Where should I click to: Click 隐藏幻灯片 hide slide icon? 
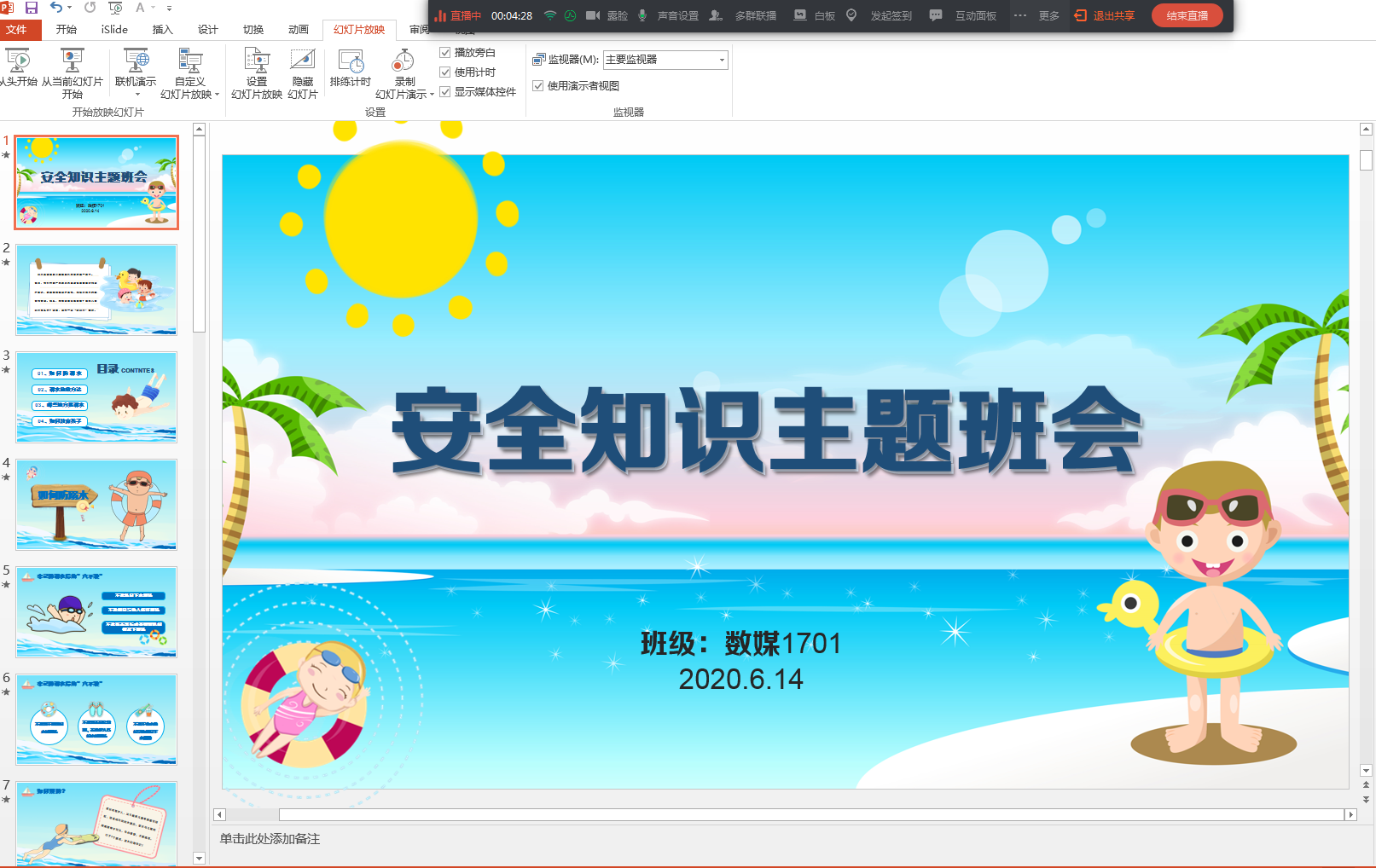point(303,72)
